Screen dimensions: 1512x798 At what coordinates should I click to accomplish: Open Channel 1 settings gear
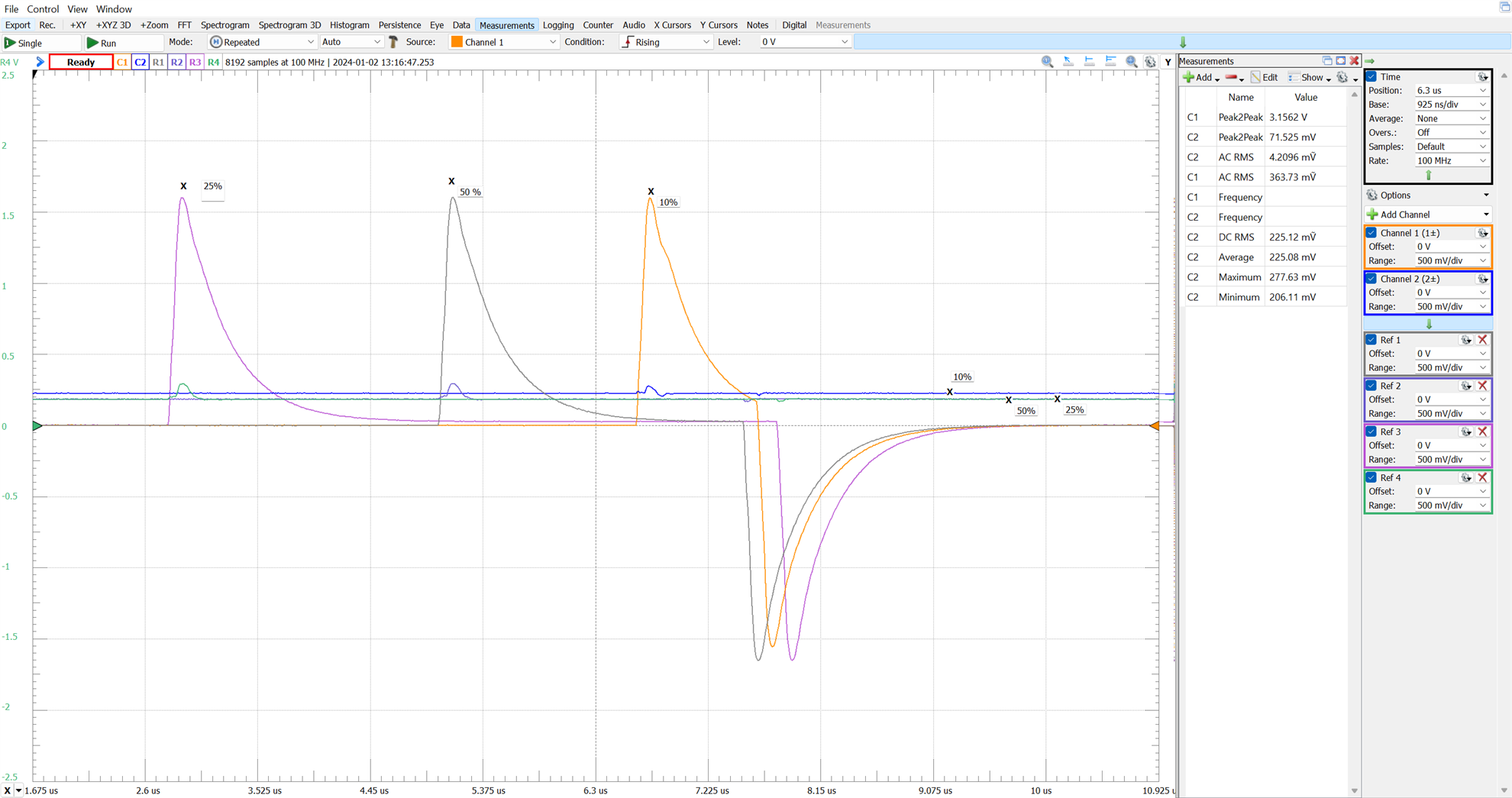click(x=1482, y=233)
